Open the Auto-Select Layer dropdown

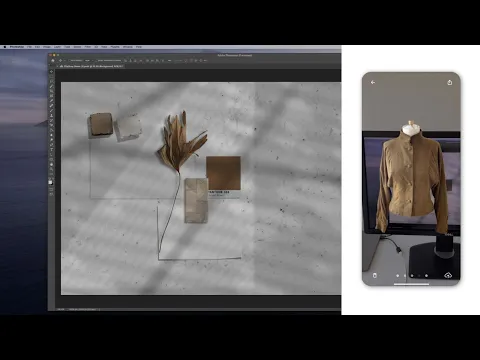(x=89, y=60)
